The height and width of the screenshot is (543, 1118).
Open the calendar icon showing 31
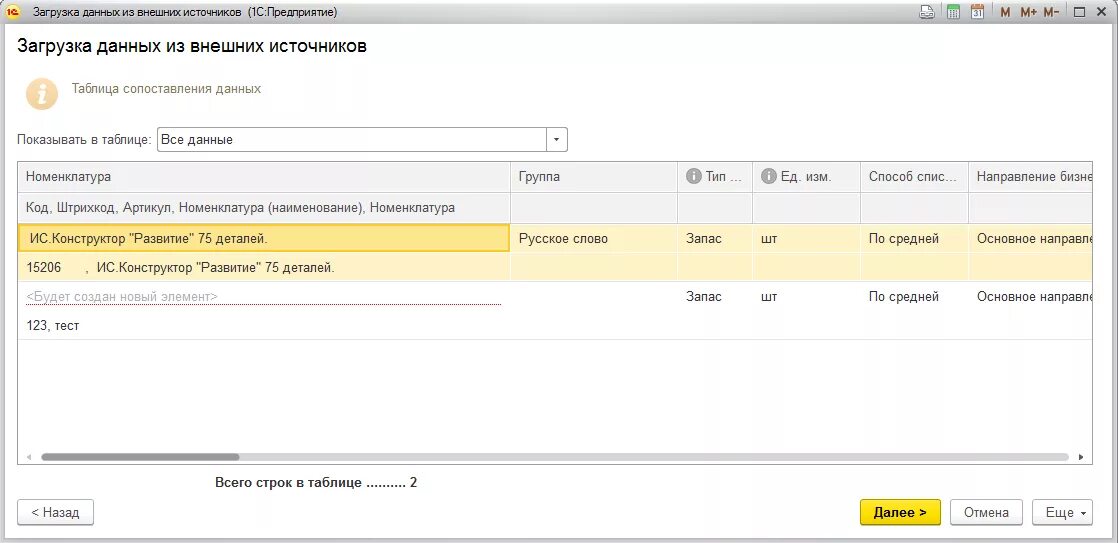click(x=978, y=12)
